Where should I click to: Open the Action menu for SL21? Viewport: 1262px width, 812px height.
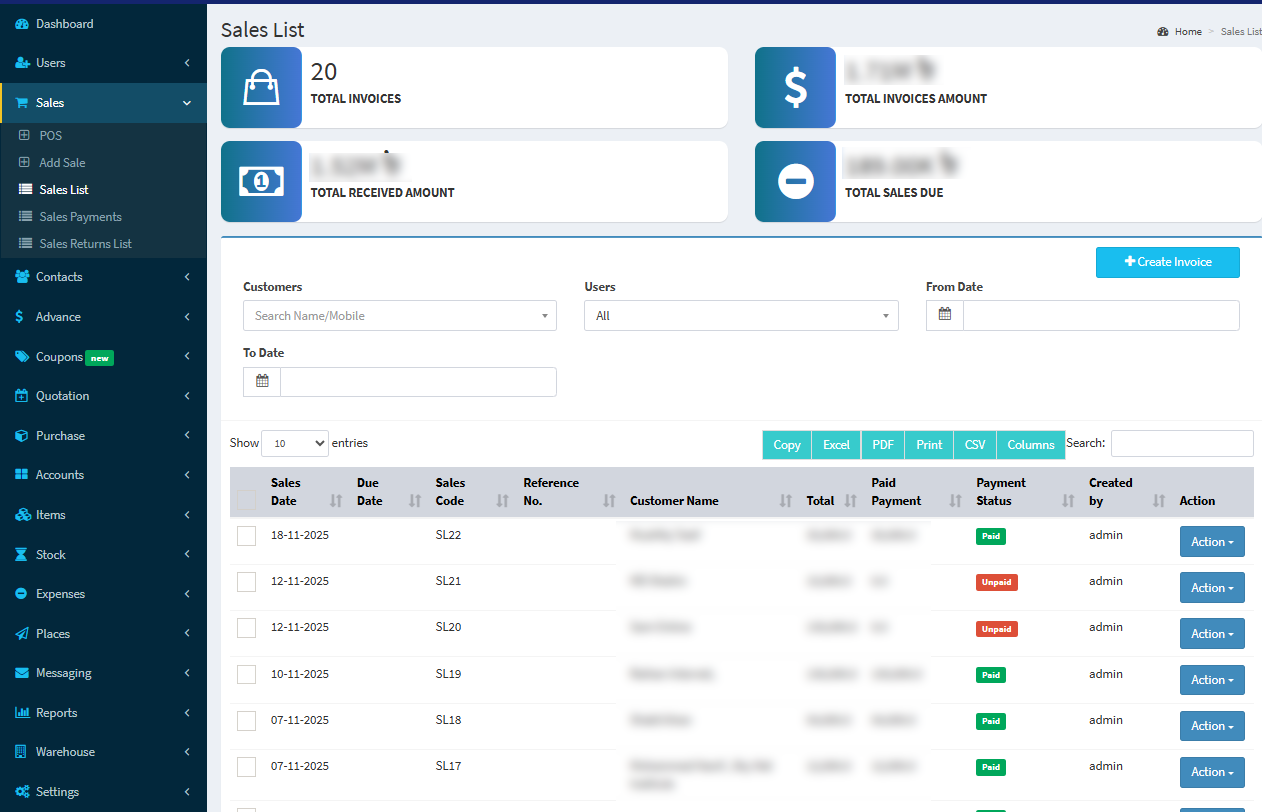click(1211, 588)
